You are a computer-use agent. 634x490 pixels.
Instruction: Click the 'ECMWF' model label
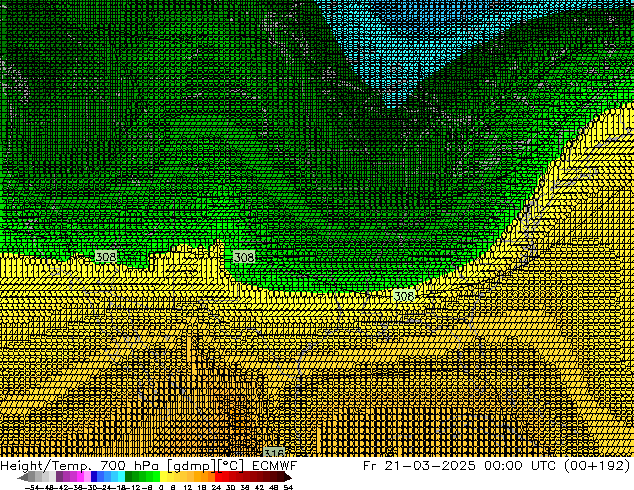(x=275, y=466)
